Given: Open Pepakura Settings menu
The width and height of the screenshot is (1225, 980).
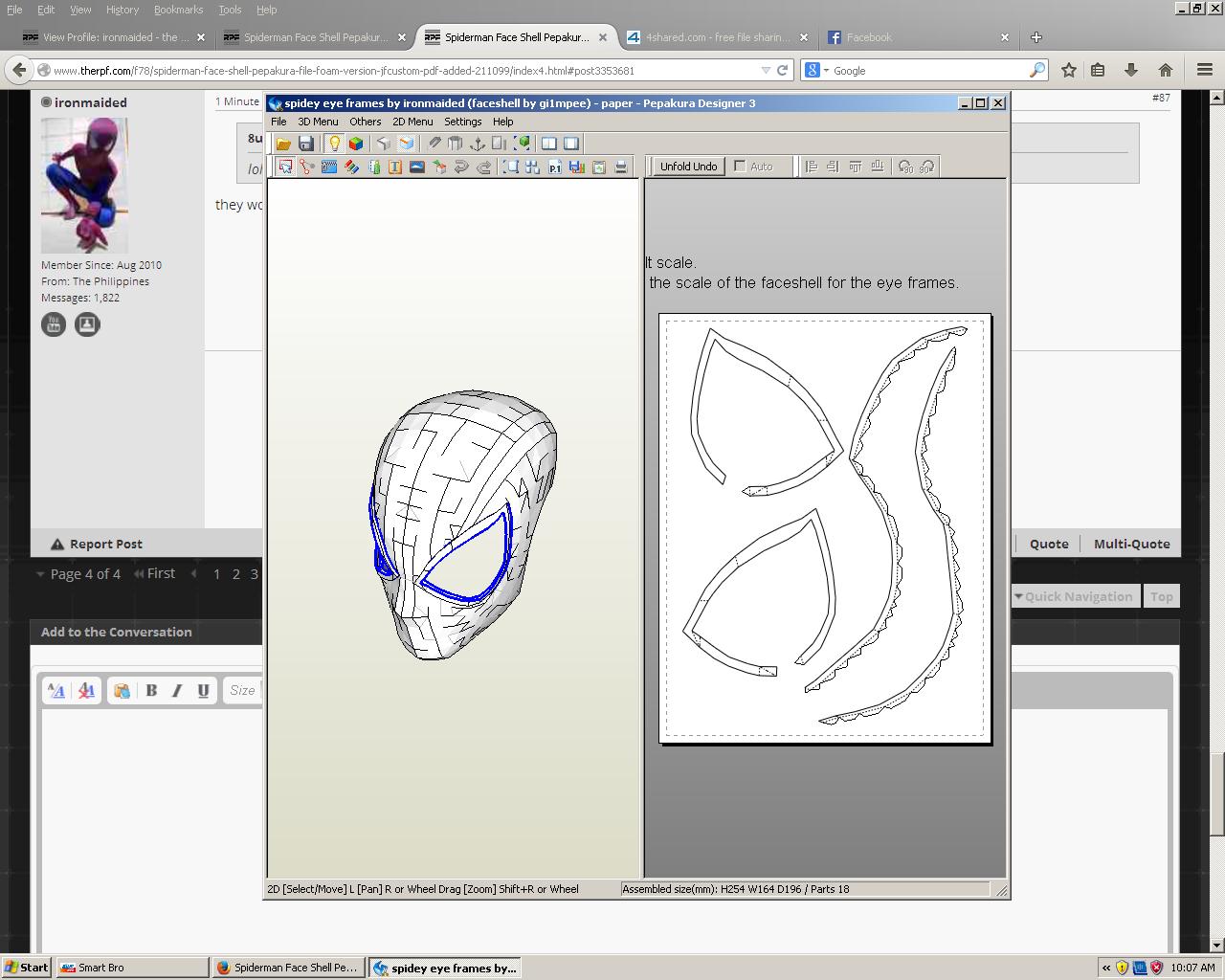Looking at the screenshot, I should (462, 122).
